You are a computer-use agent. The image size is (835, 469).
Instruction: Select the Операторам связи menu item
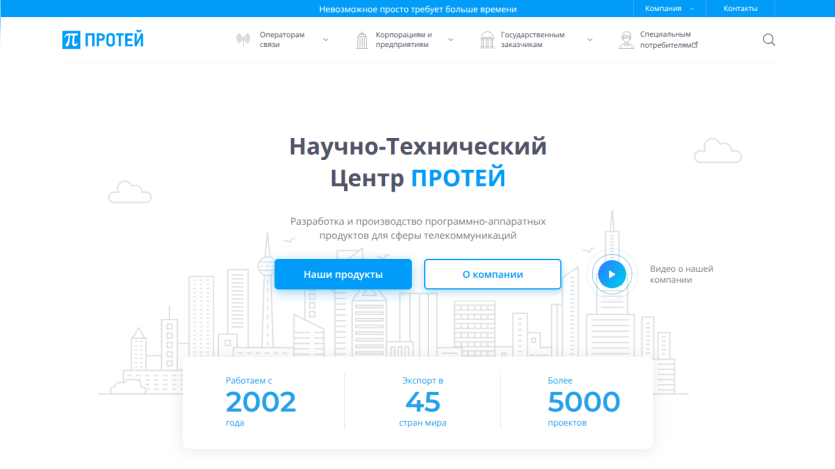pyautogui.click(x=282, y=39)
